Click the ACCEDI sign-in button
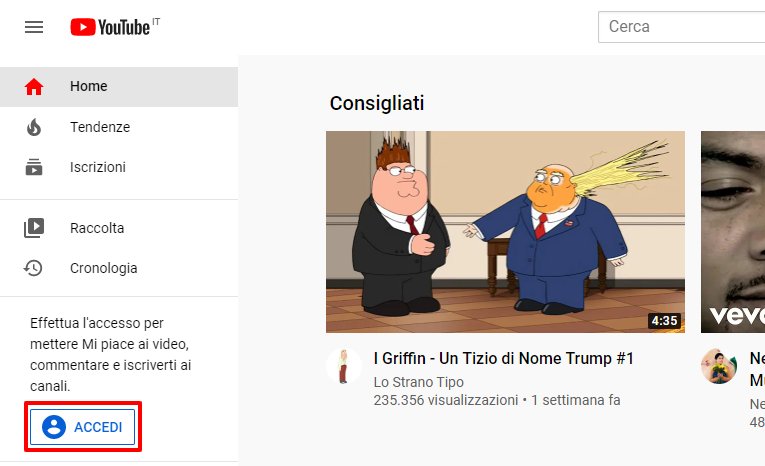The height and width of the screenshot is (466, 765). [x=82, y=427]
